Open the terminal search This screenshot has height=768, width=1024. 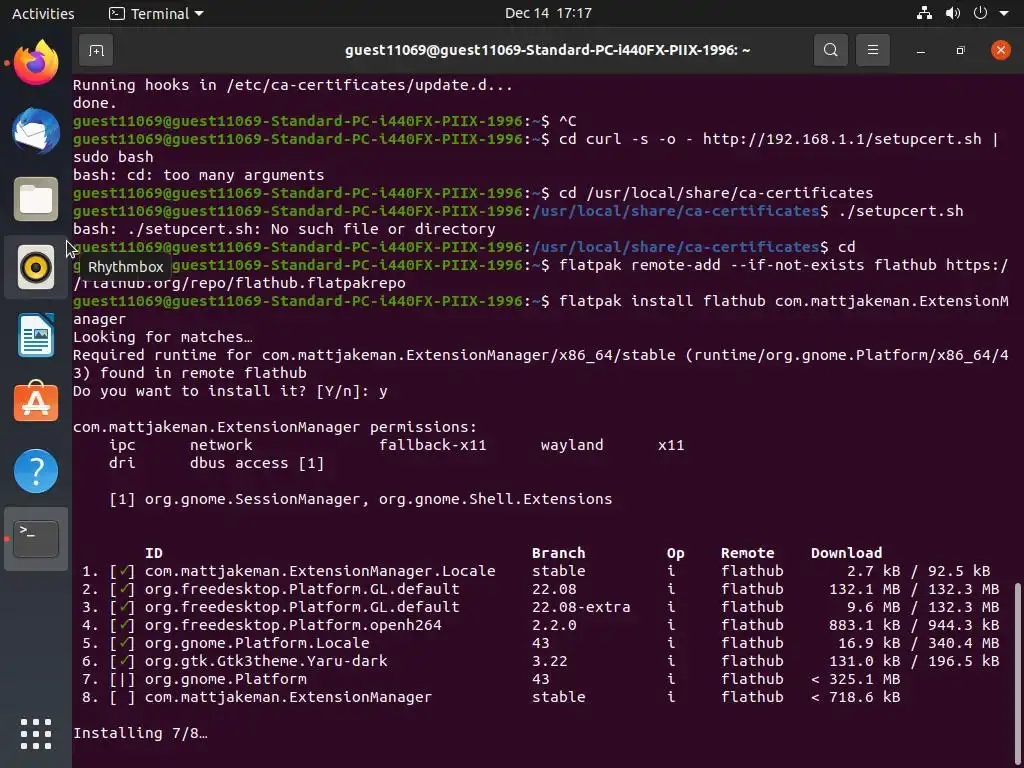[x=831, y=50]
